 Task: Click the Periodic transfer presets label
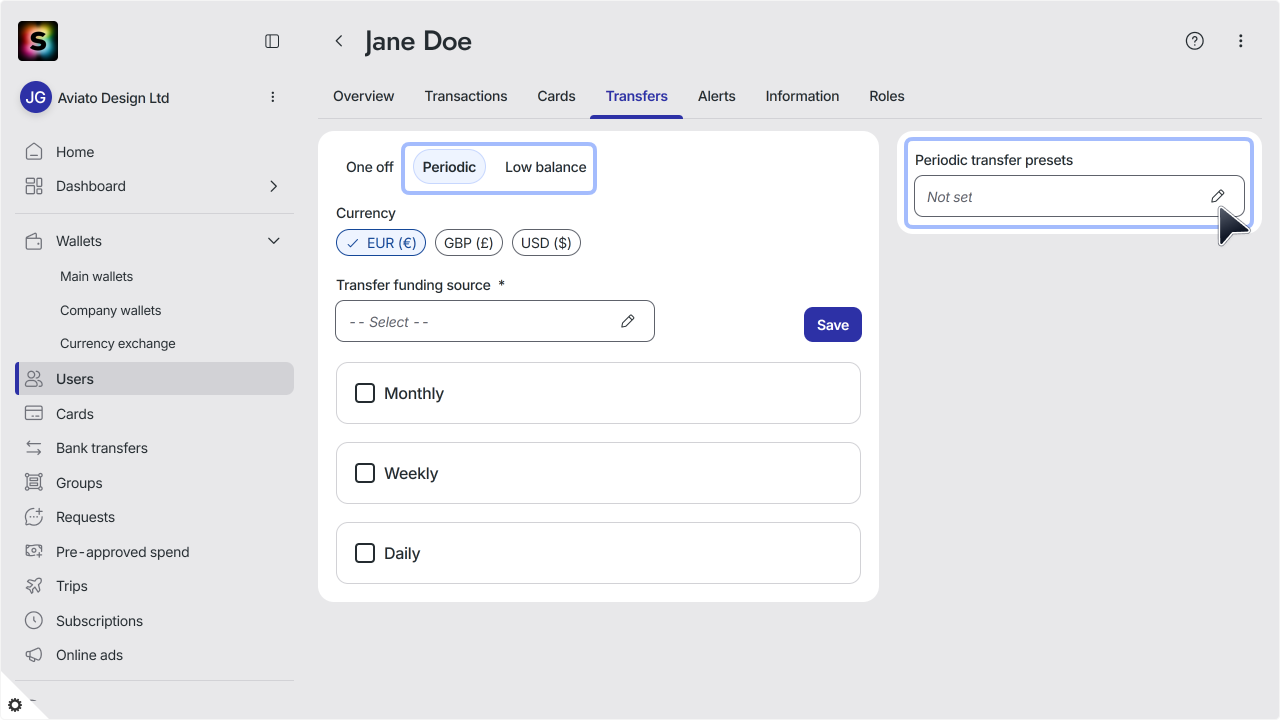tap(994, 160)
